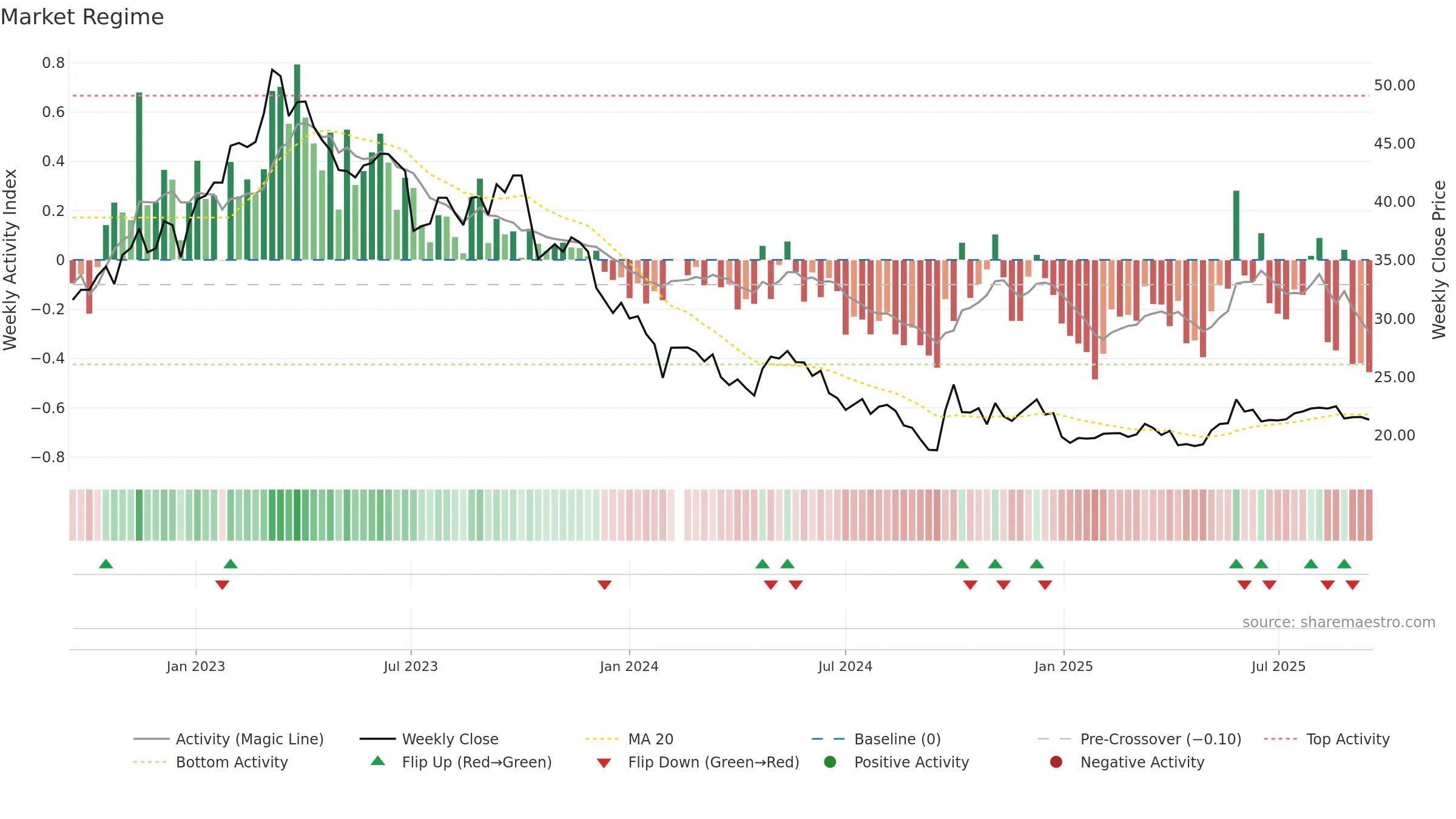Click the Jan 2025 axis label
Screen dimensions: 1456x819
pyautogui.click(x=1063, y=666)
